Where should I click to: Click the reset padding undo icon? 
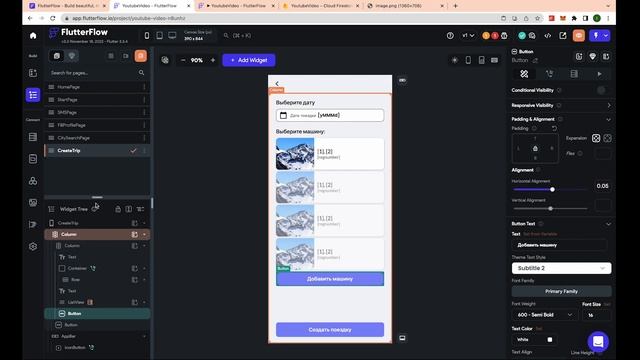pyautogui.click(x=554, y=128)
